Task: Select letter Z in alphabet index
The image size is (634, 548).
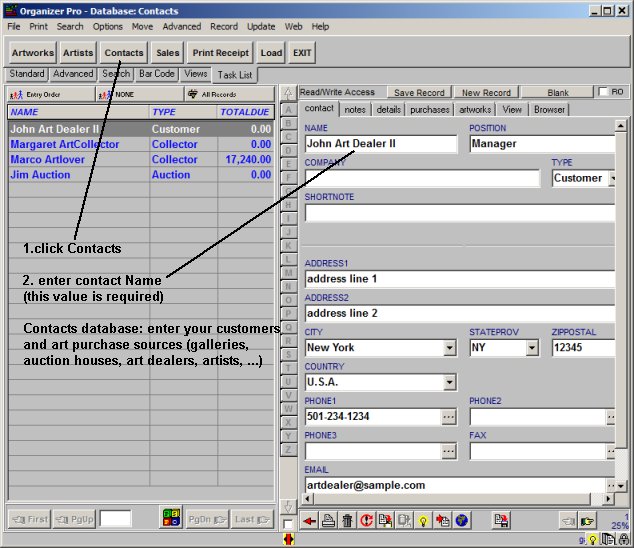Action: click(x=288, y=449)
